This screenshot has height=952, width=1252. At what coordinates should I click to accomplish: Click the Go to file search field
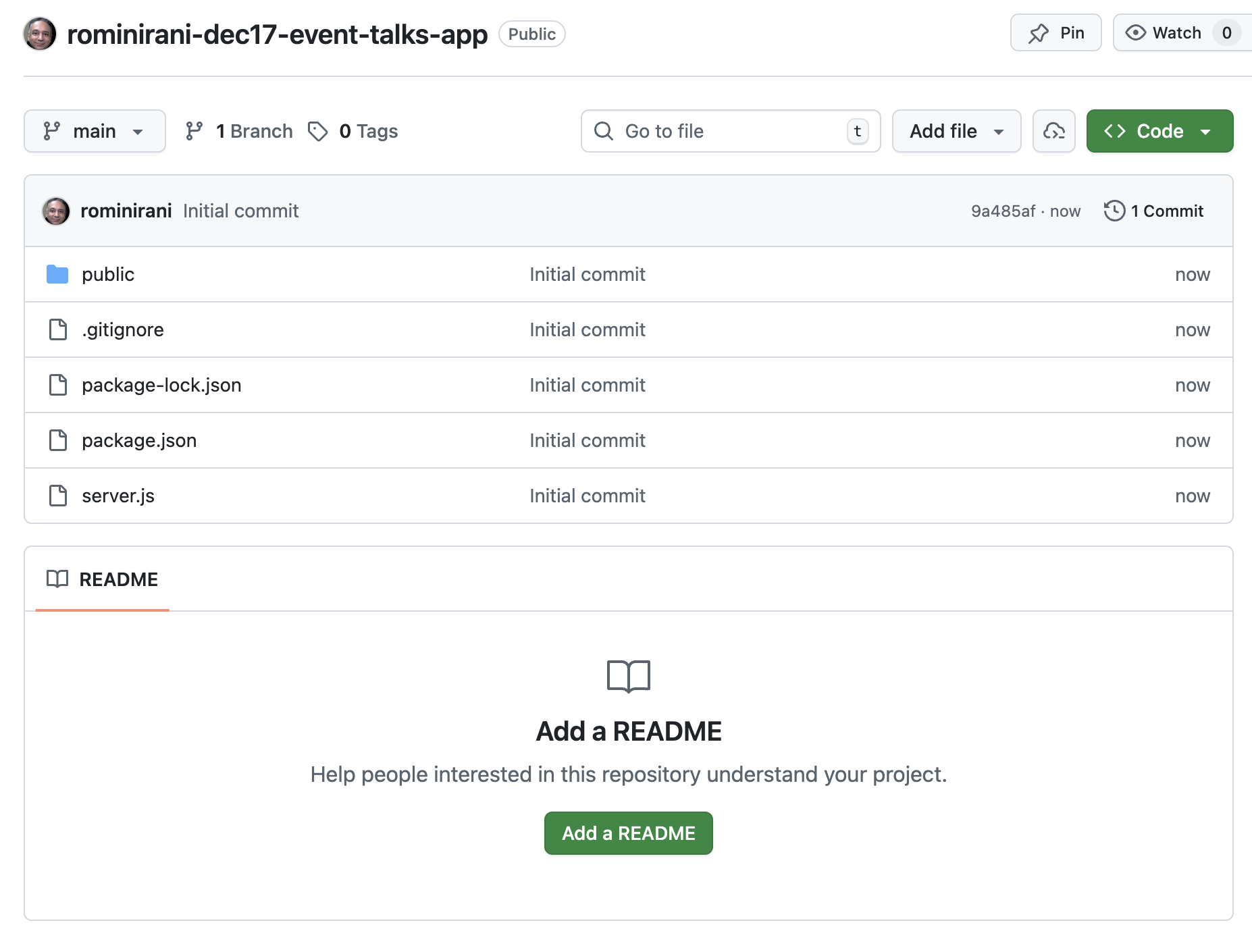pyautogui.click(x=729, y=131)
